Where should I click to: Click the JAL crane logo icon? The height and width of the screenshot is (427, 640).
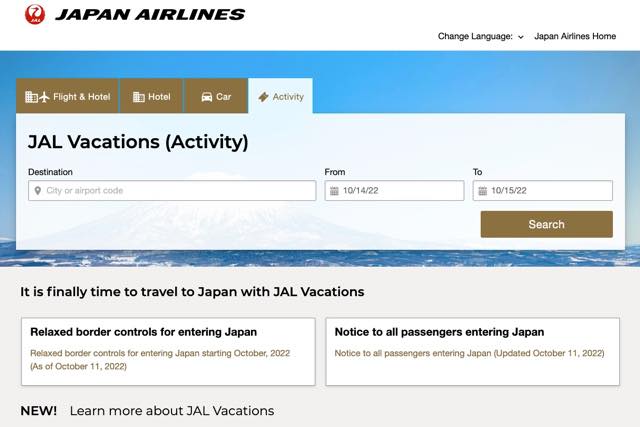pos(35,14)
